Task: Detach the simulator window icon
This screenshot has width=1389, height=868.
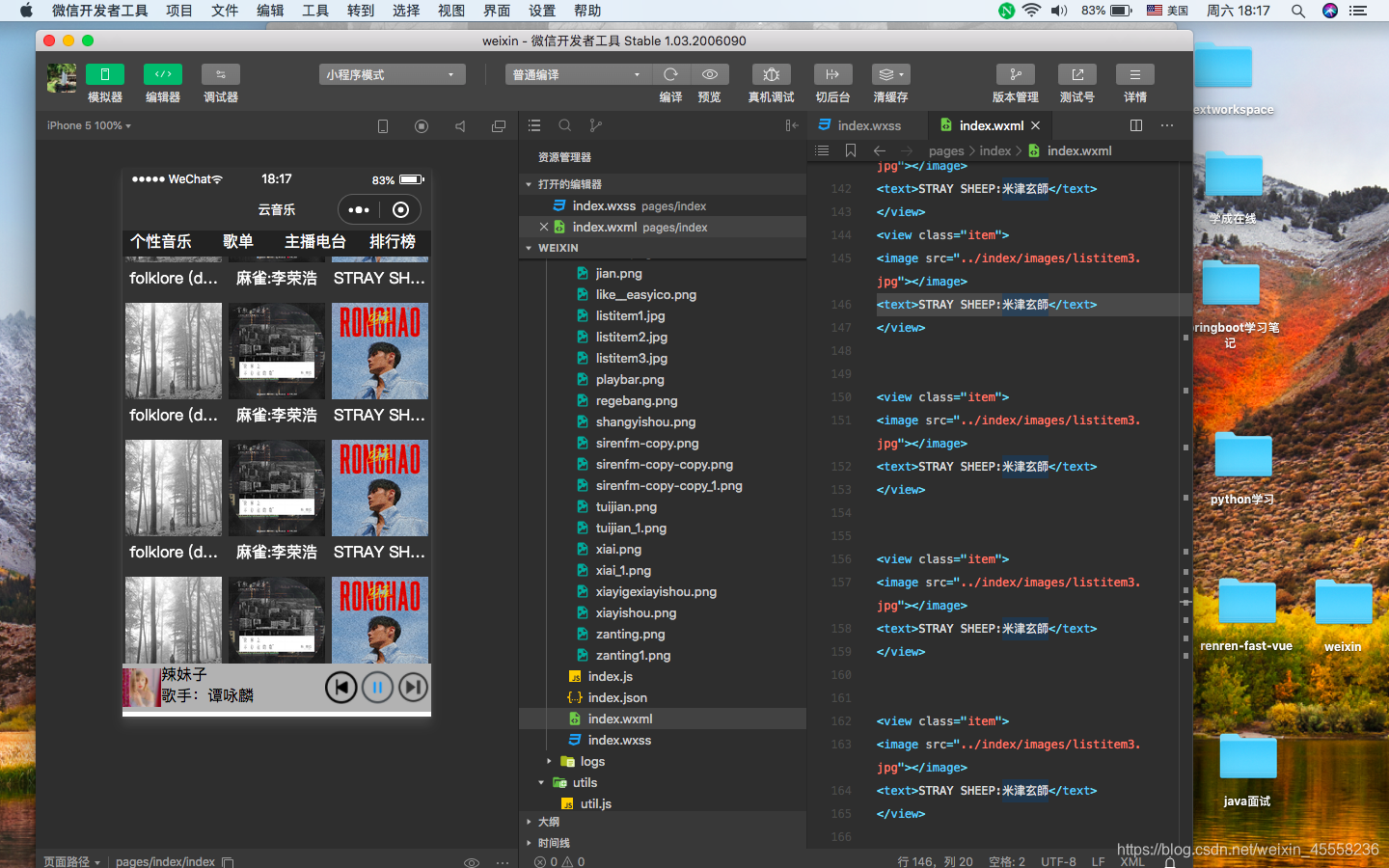Action: (499, 126)
